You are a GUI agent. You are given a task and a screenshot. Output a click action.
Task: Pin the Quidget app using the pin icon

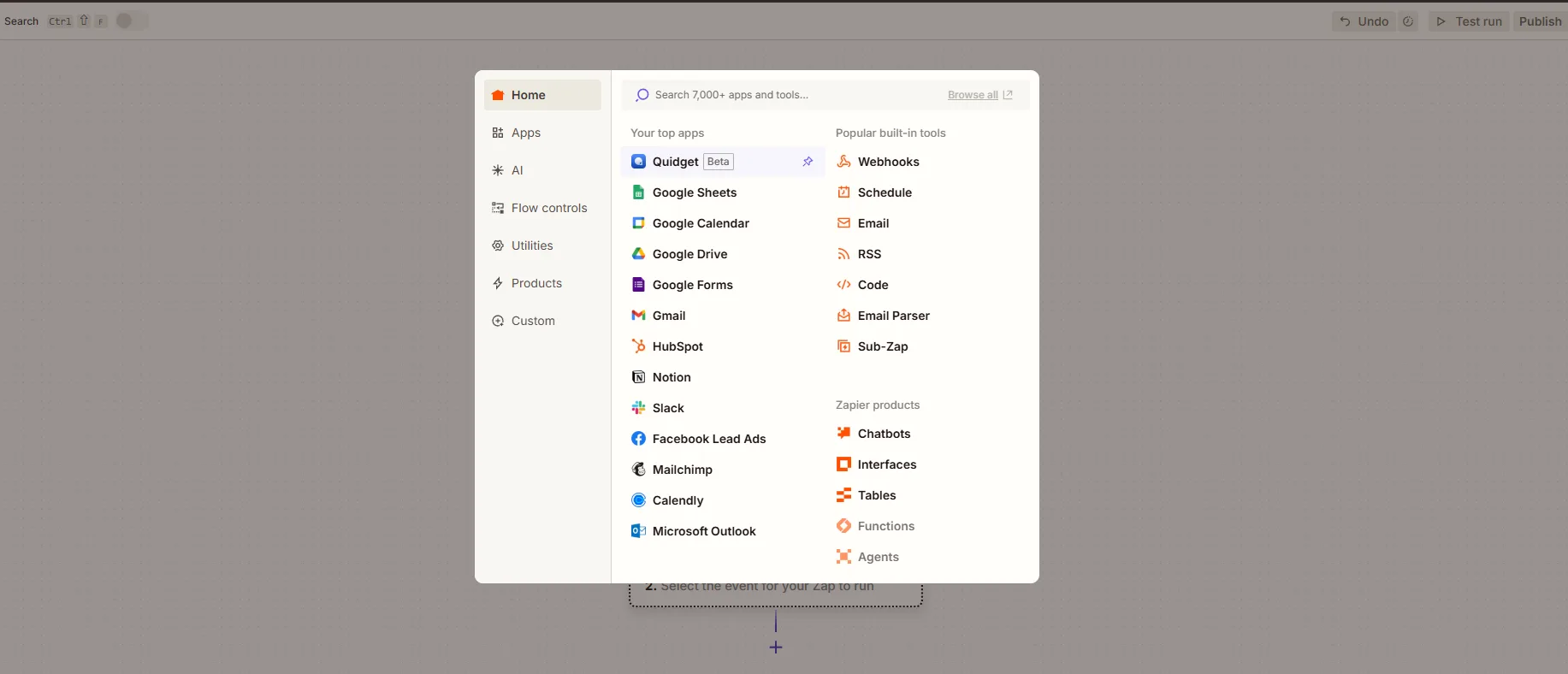click(x=808, y=162)
